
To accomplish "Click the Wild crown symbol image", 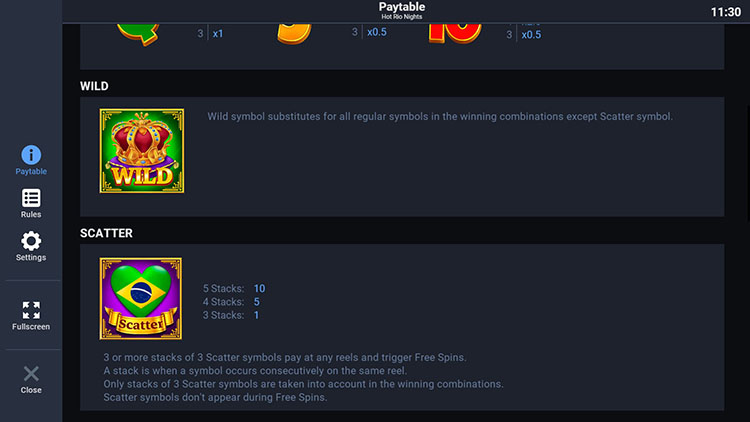I will click(141, 151).
